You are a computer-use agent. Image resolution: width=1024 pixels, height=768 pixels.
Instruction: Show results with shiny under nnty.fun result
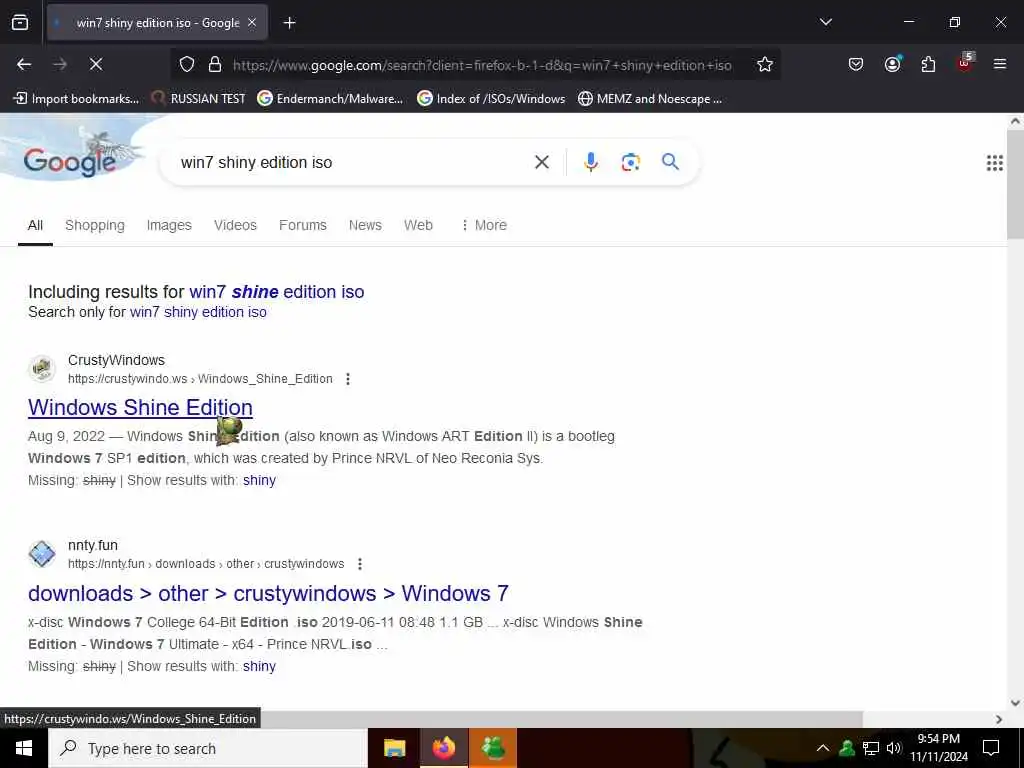(x=259, y=667)
